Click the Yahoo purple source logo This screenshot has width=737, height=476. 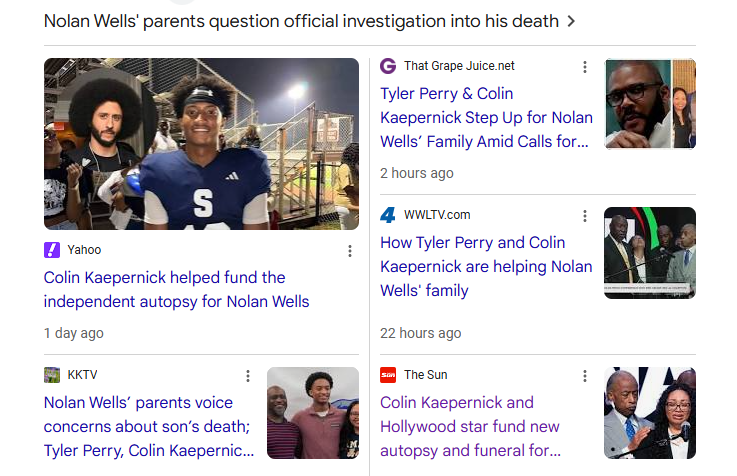point(52,250)
